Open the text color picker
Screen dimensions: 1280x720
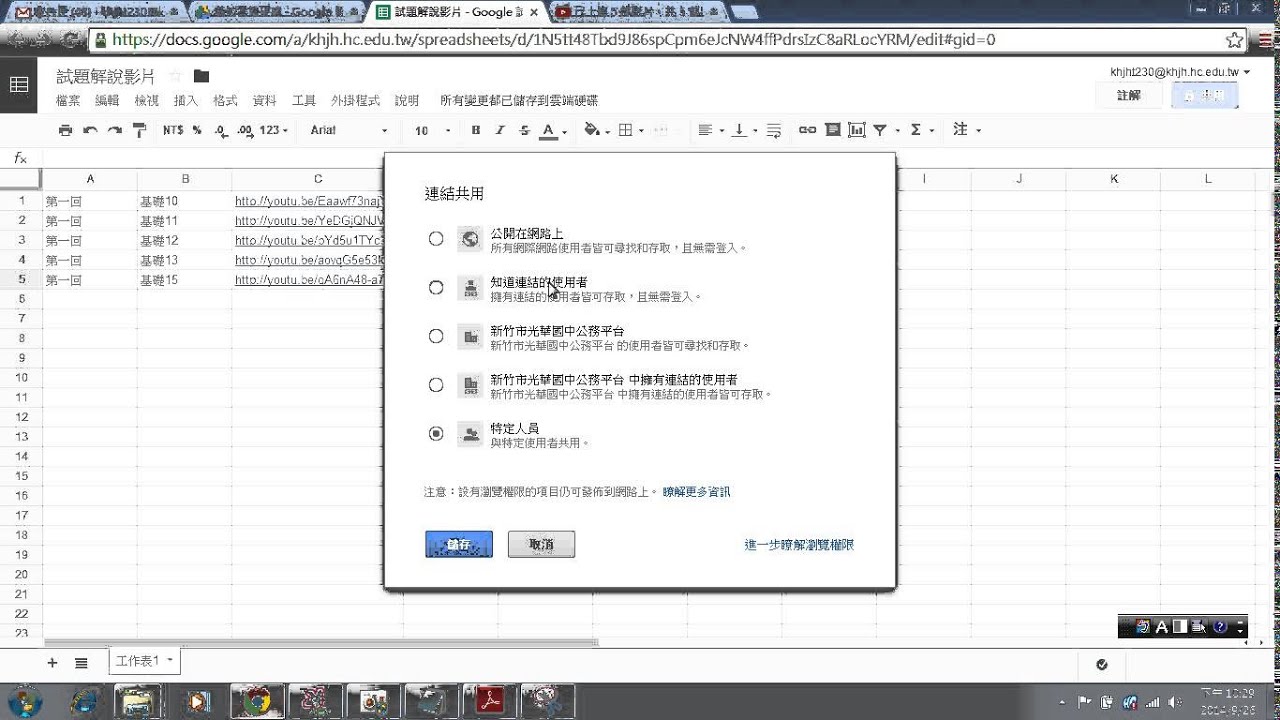pyautogui.click(x=553, y=130)
